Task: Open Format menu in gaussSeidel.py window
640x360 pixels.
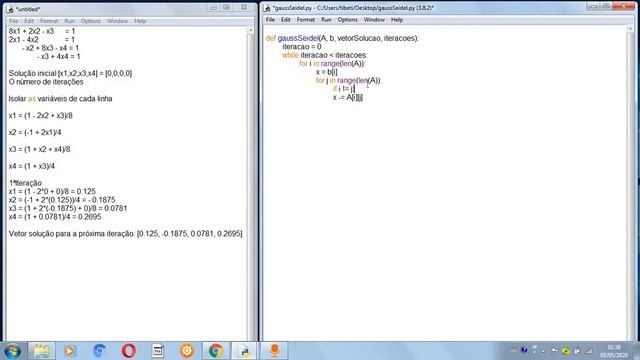Action: (306, 20)
